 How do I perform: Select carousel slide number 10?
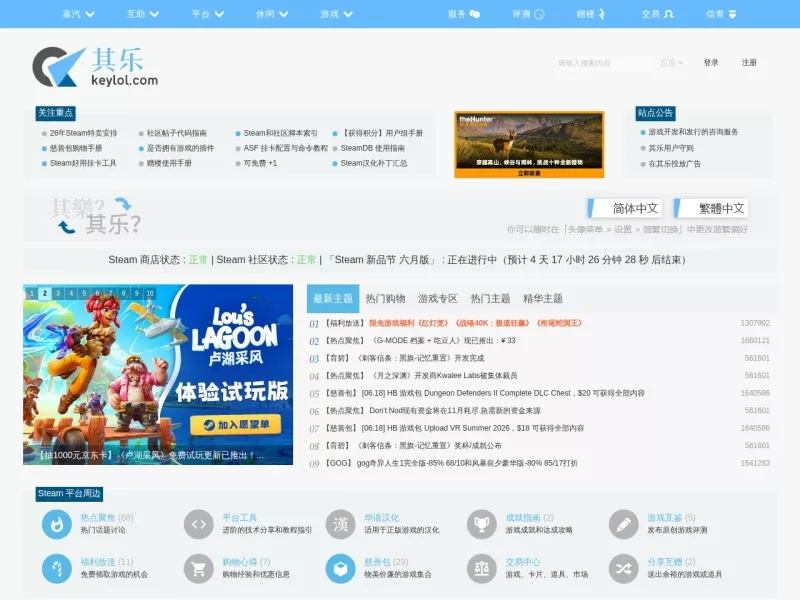click(150, 293)
